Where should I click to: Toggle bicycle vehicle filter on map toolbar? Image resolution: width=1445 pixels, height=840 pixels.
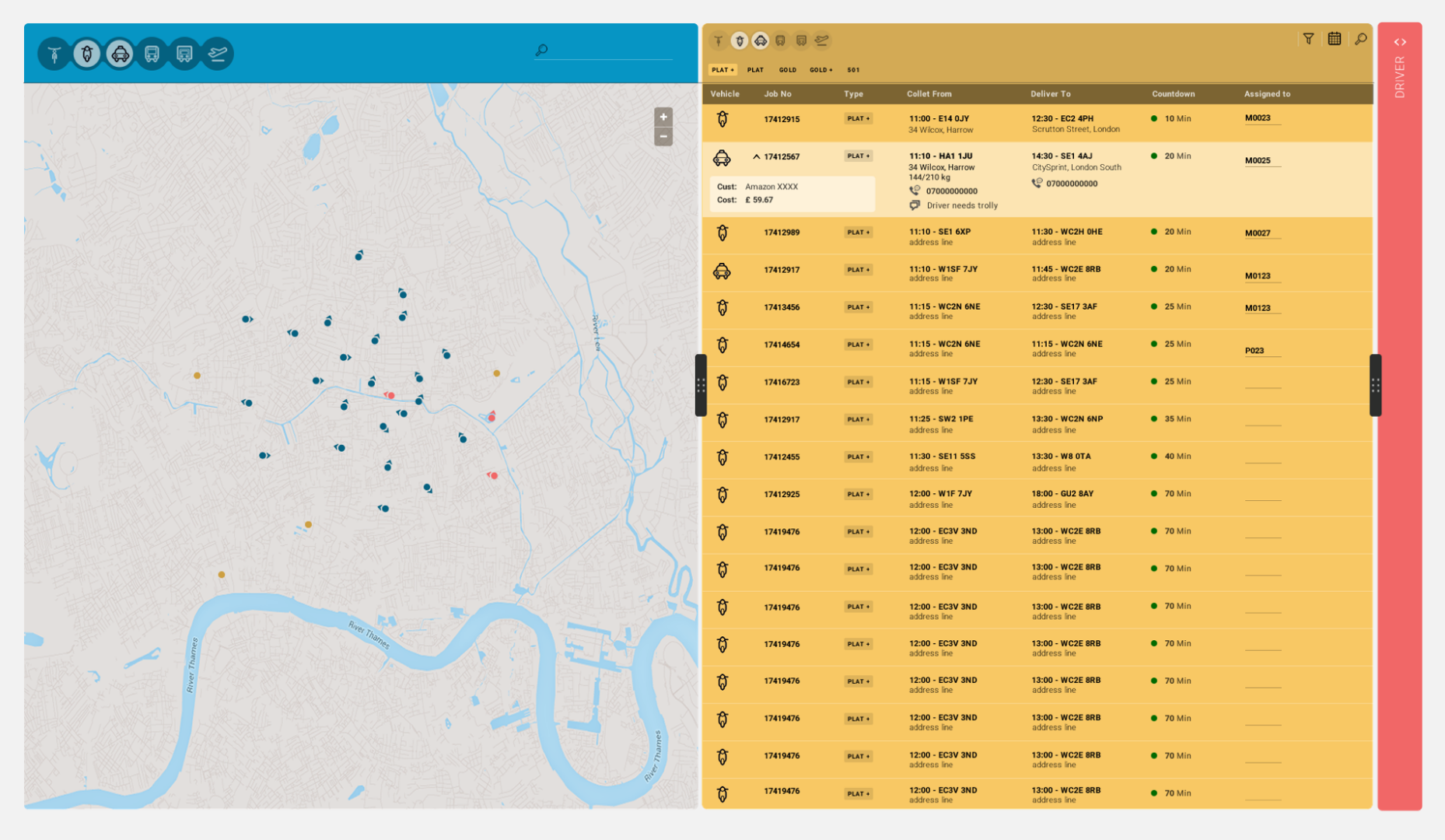[54, 54]
